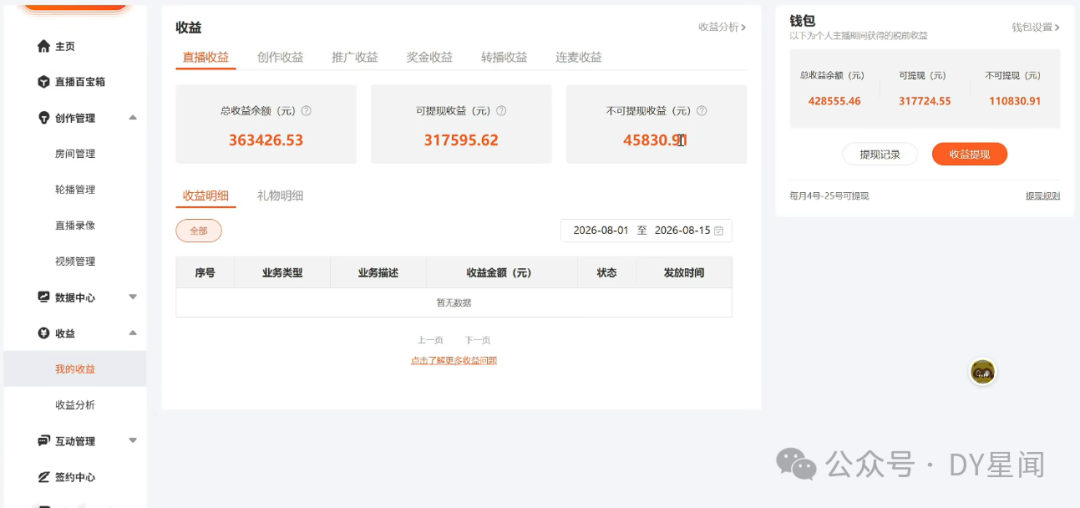Image resolution: width=1080 pixels, height=508 pixels.
Task: Click the 创作管理 lightbulb icon
Action: (x=43, y=118)
